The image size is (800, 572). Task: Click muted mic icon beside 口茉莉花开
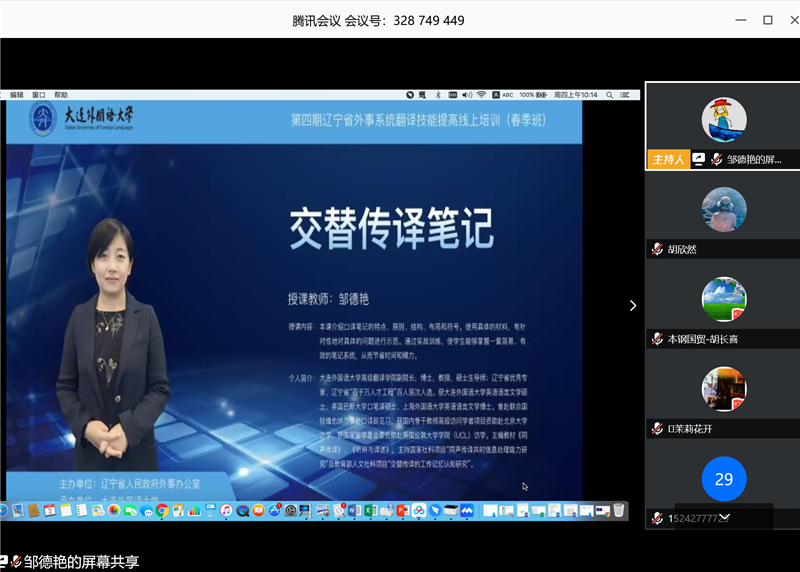(x=656, y=428)
